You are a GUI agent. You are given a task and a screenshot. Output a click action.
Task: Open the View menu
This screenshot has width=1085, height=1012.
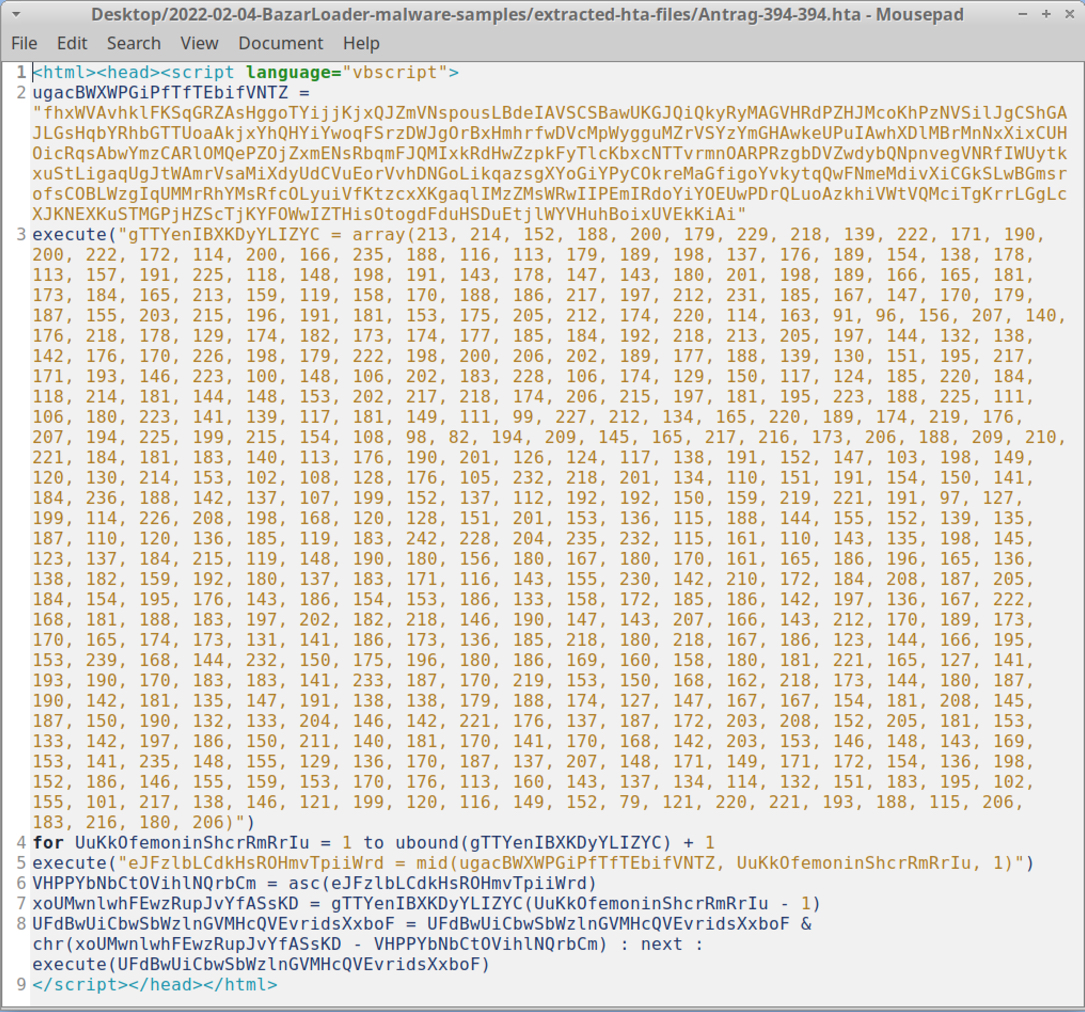pos(199,44)
